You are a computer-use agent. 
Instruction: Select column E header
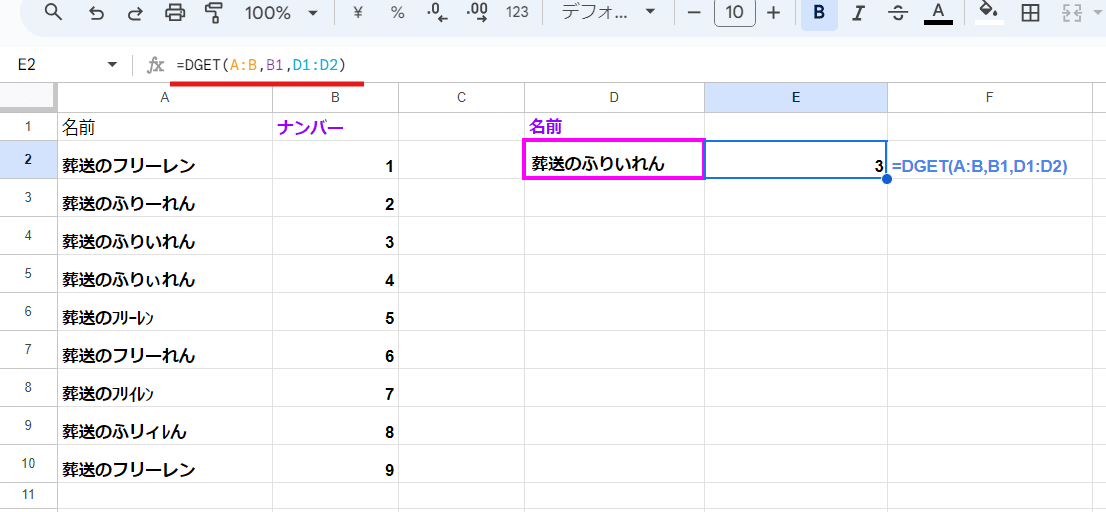tap(796, 97)
